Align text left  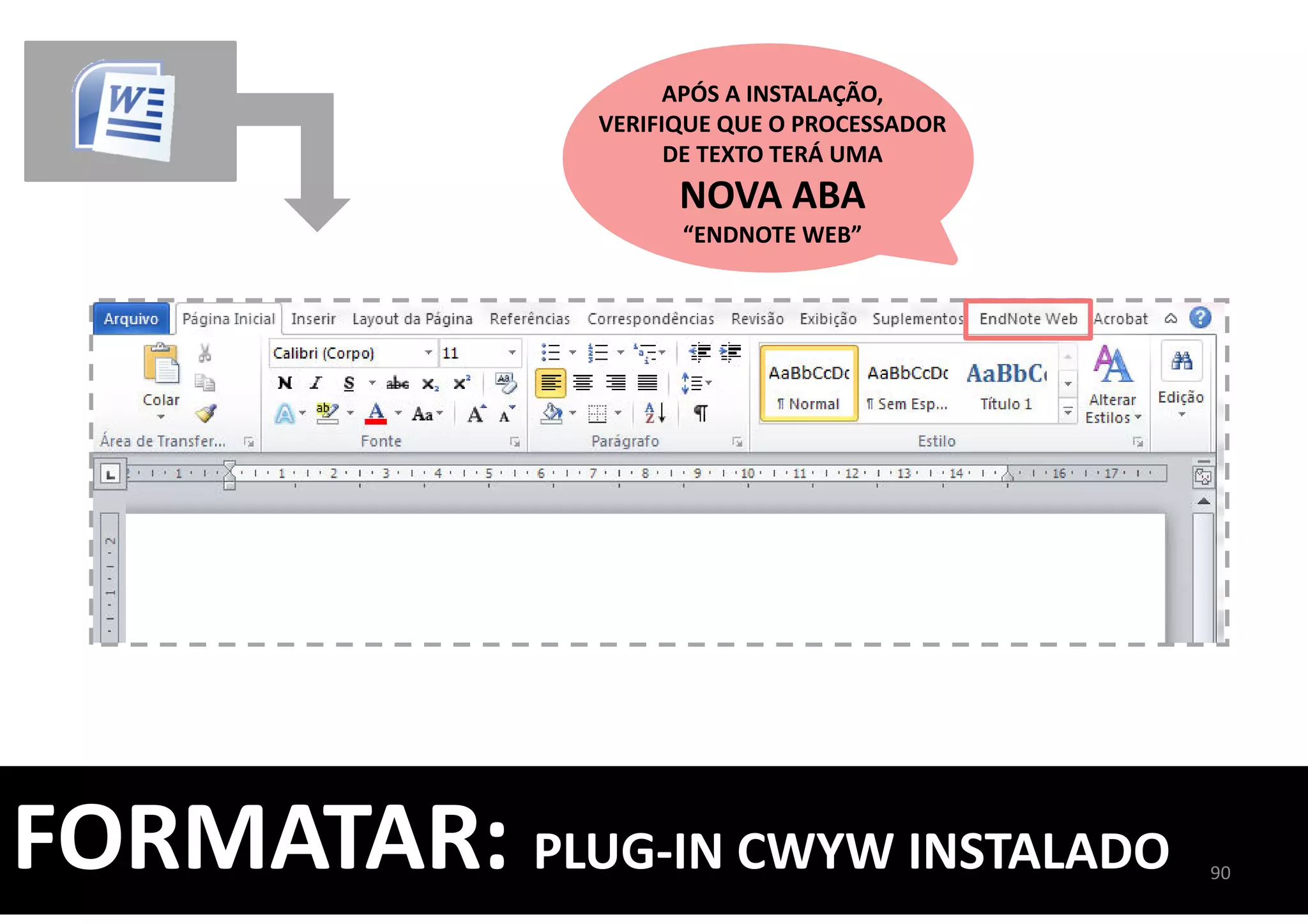(x=551, y=383)
